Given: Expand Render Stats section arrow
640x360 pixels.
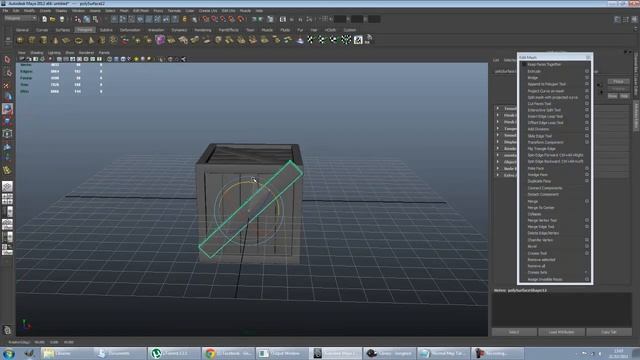Looking at the screenshot, I should pyautogui.click(x=498, y=149).
